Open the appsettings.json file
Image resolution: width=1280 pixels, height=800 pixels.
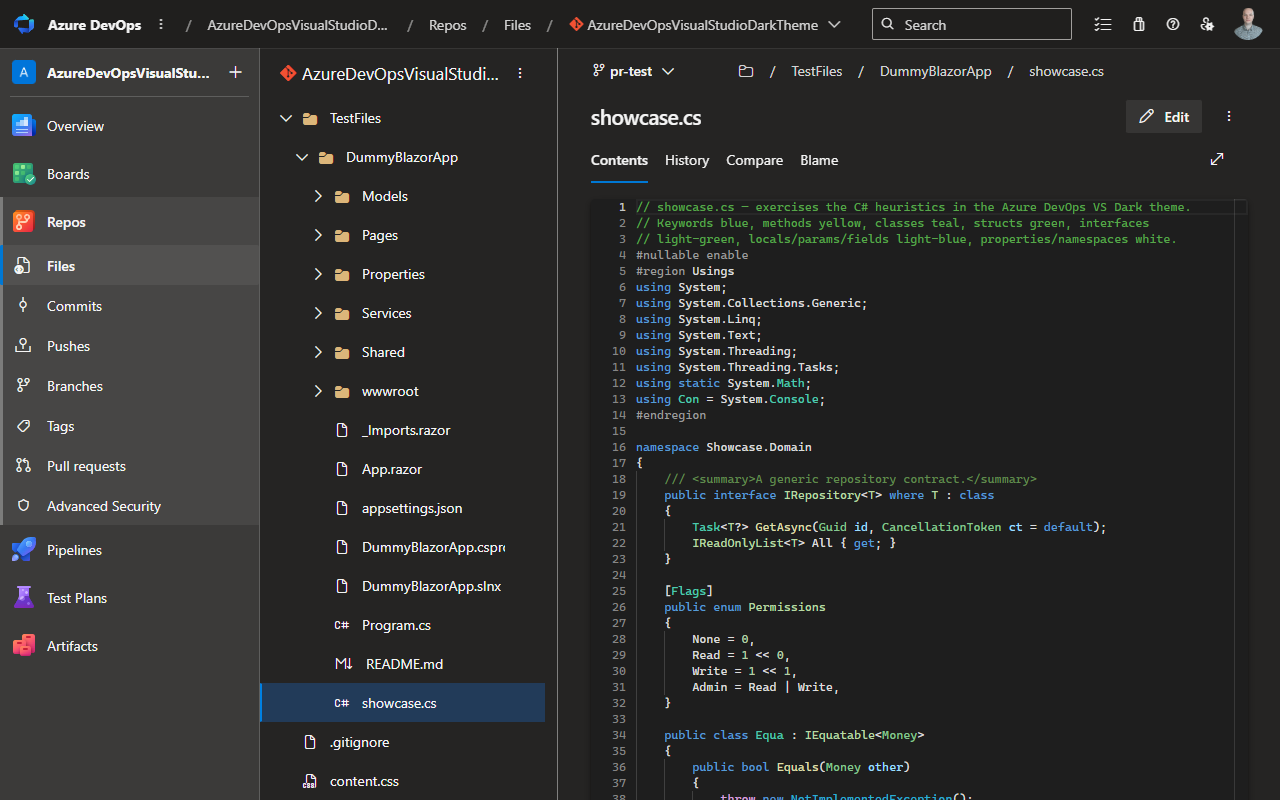pos(412,508)
